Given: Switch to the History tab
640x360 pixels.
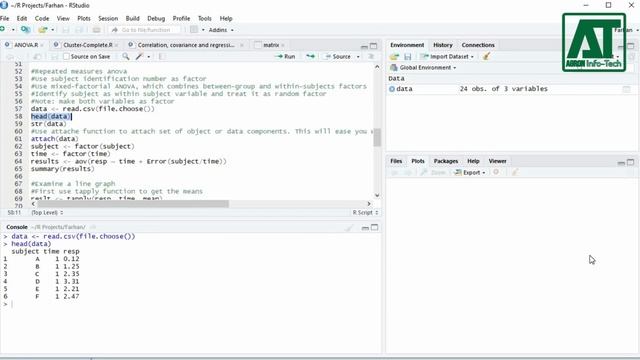Looking at the screenshot, I should (443, 45).
